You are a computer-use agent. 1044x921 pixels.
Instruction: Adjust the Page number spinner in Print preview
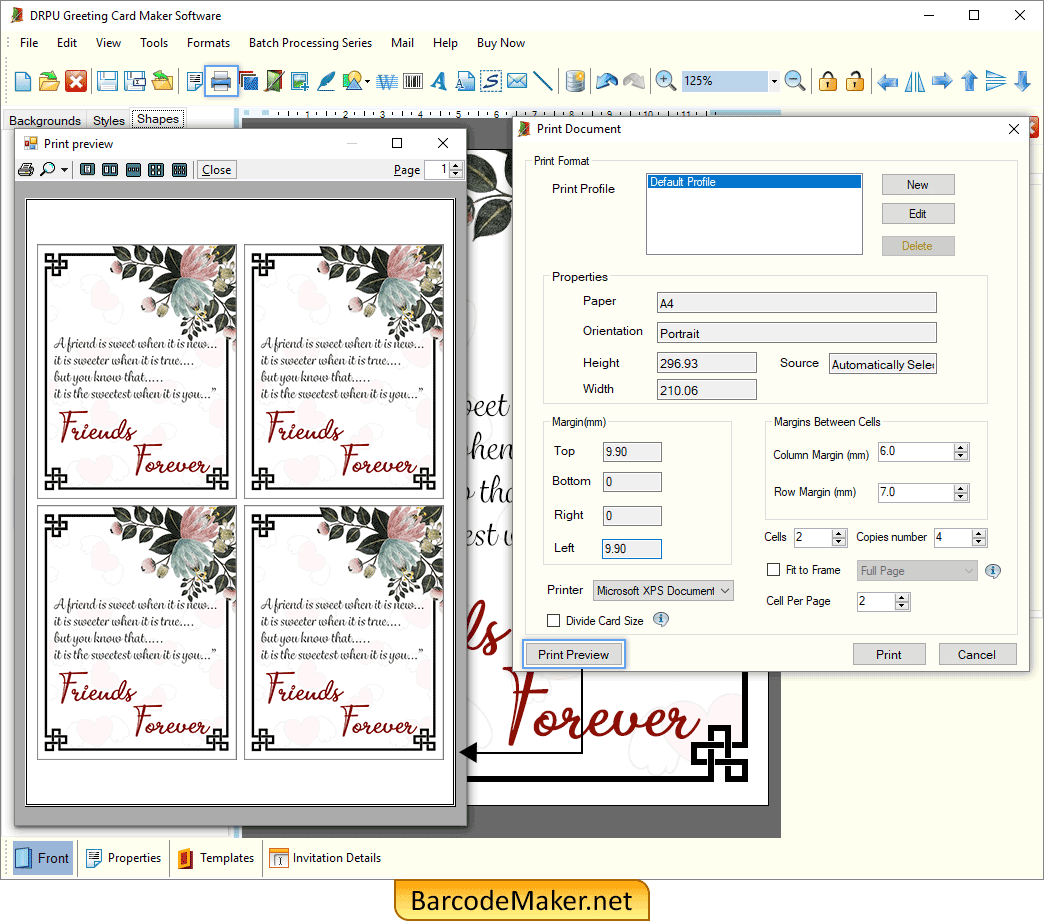455,170
